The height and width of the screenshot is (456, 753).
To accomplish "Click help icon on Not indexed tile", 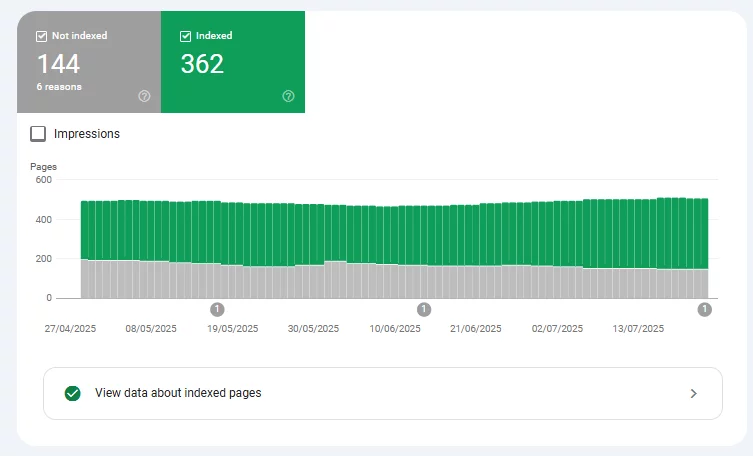I will tap(145, 96).
